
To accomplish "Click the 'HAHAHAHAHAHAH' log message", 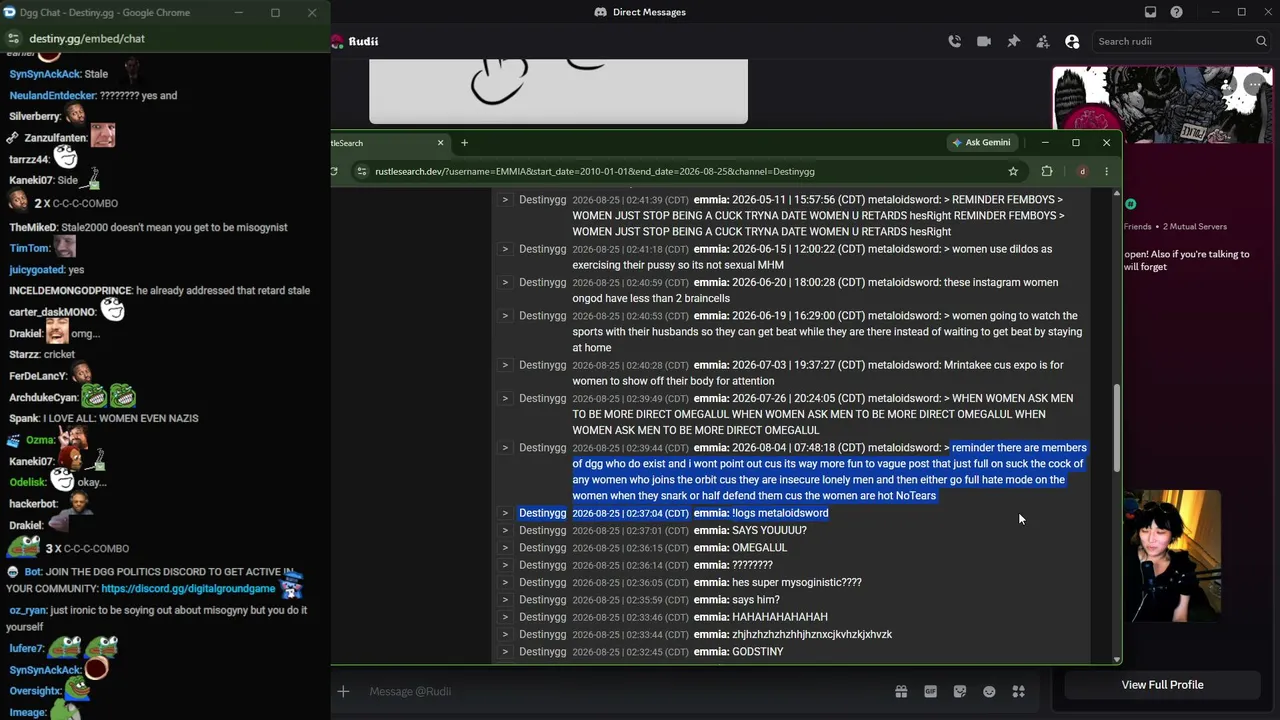I will [x=779, y=617].
